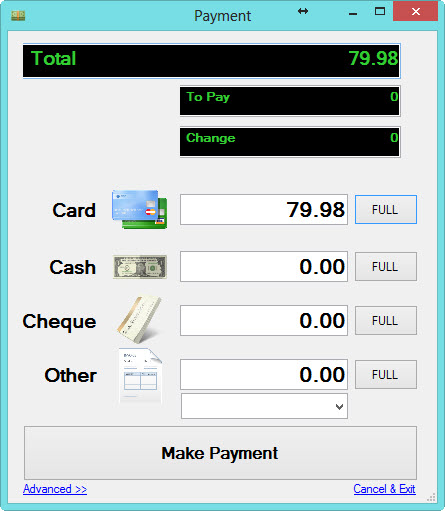Screen dimensions: 445x511
Task: Focus the Cash amount input field
Action: [264, 267]
